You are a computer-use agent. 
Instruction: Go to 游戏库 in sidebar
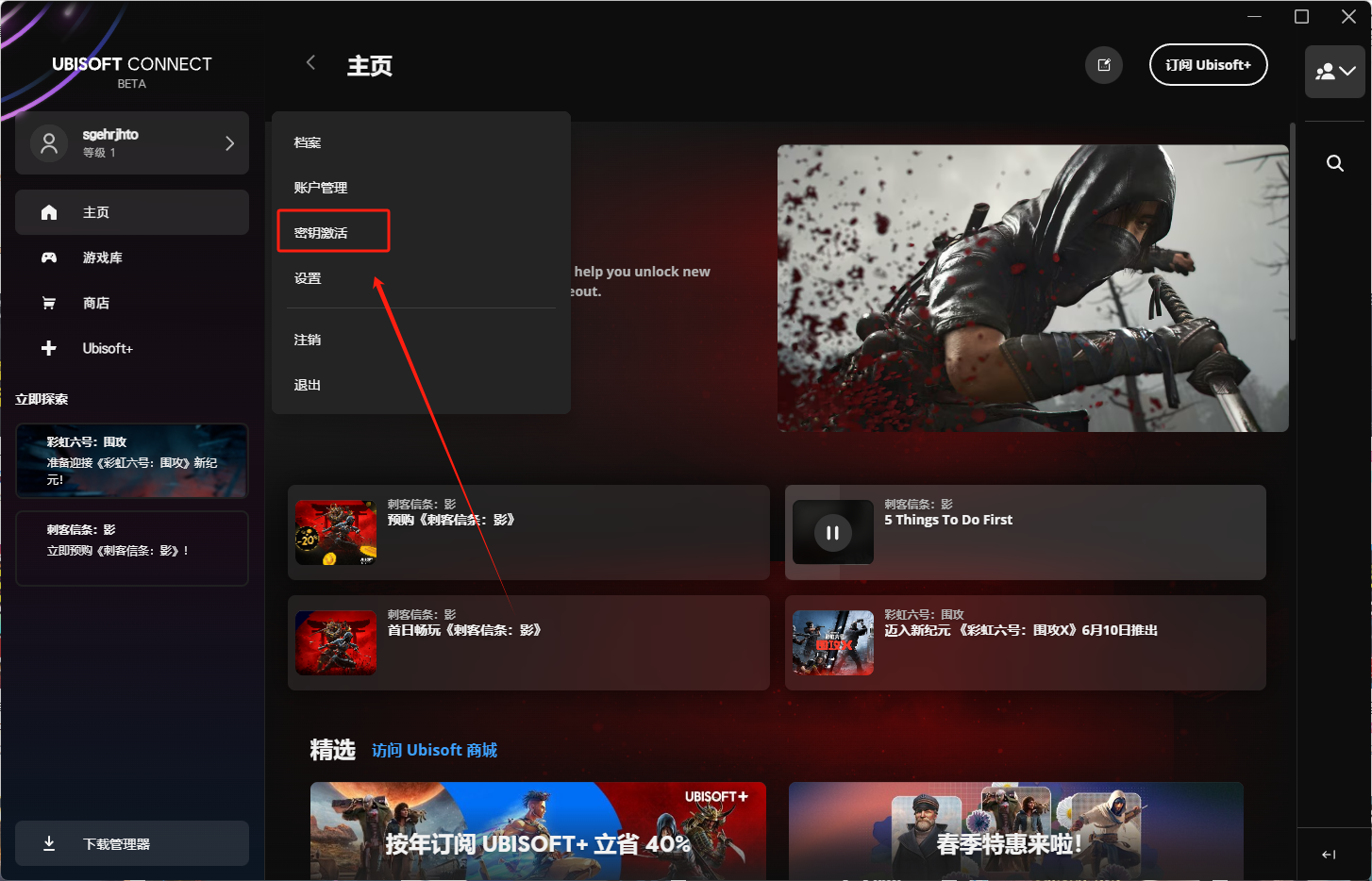[x=103, y=258]
